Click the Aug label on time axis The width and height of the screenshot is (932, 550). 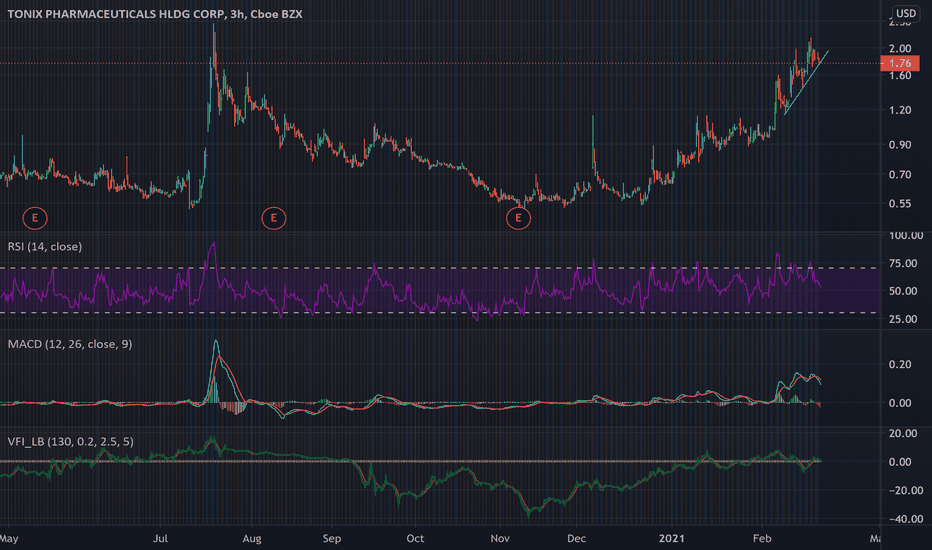click(251, 539)
